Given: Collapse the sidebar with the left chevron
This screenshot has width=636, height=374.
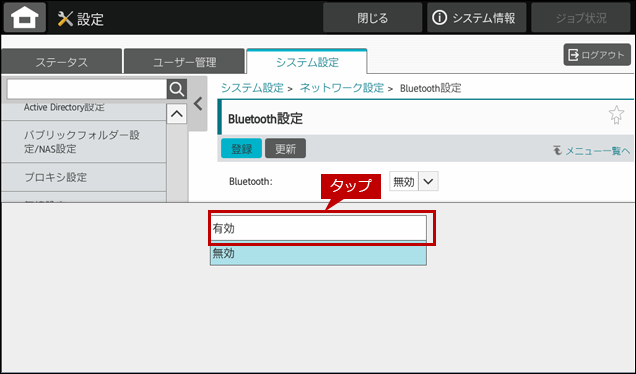Looking at the screenshot, I should [x=198, y=104].
